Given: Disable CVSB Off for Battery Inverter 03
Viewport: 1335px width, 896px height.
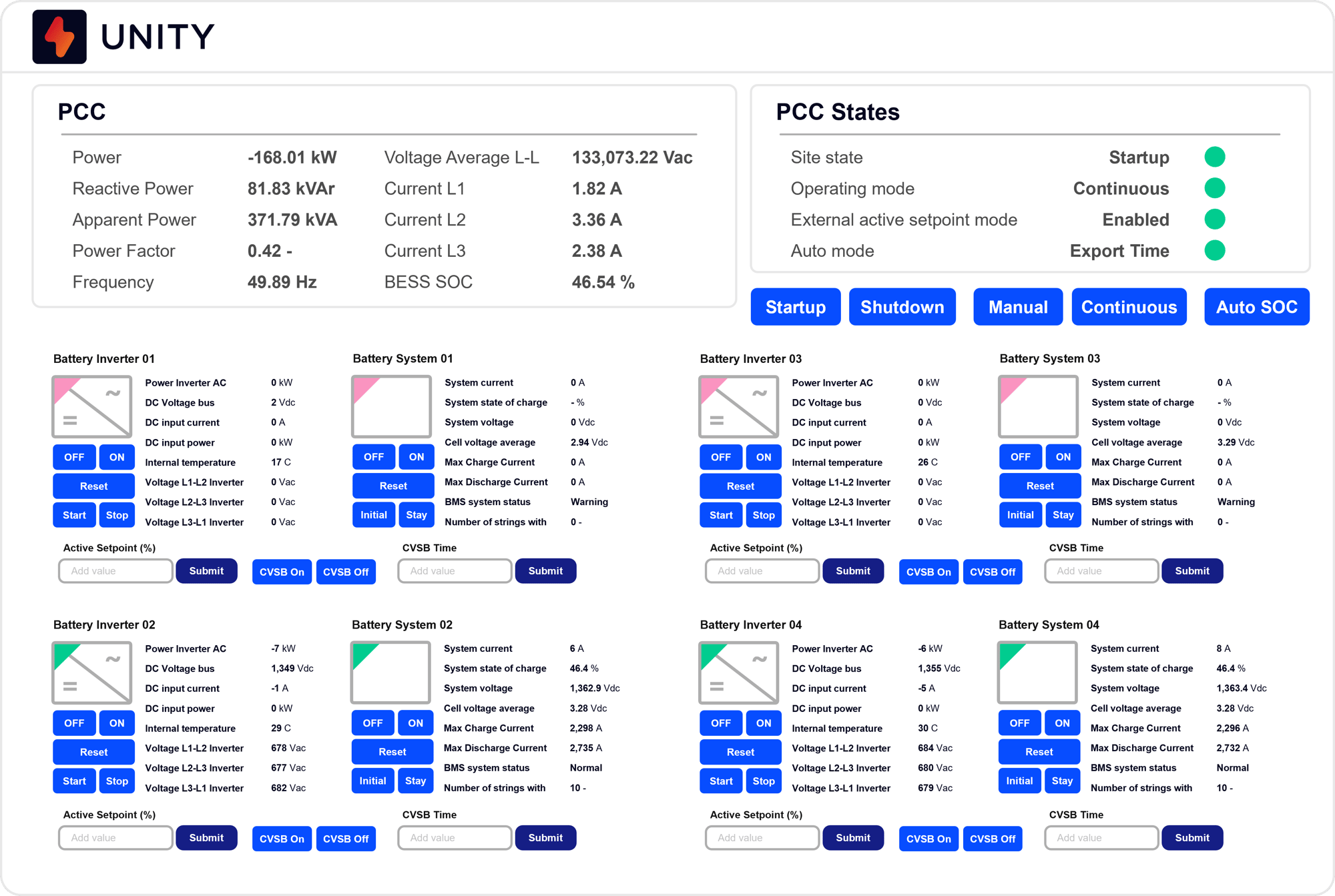Looking at the screenshot, I should point(993,572).
